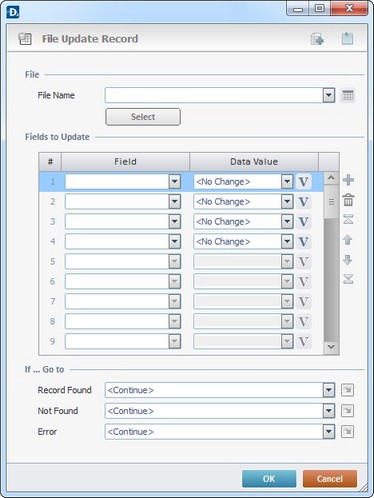Click the V variable button in row 9
The image size is (374, 498).
pyautogui.click(x=303, y=342)
